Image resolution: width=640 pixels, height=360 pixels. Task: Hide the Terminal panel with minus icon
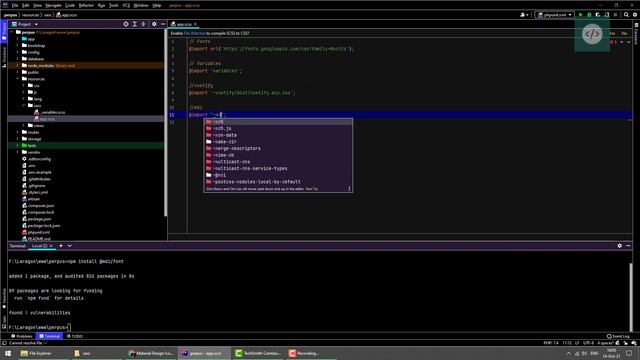coord(628,246)
